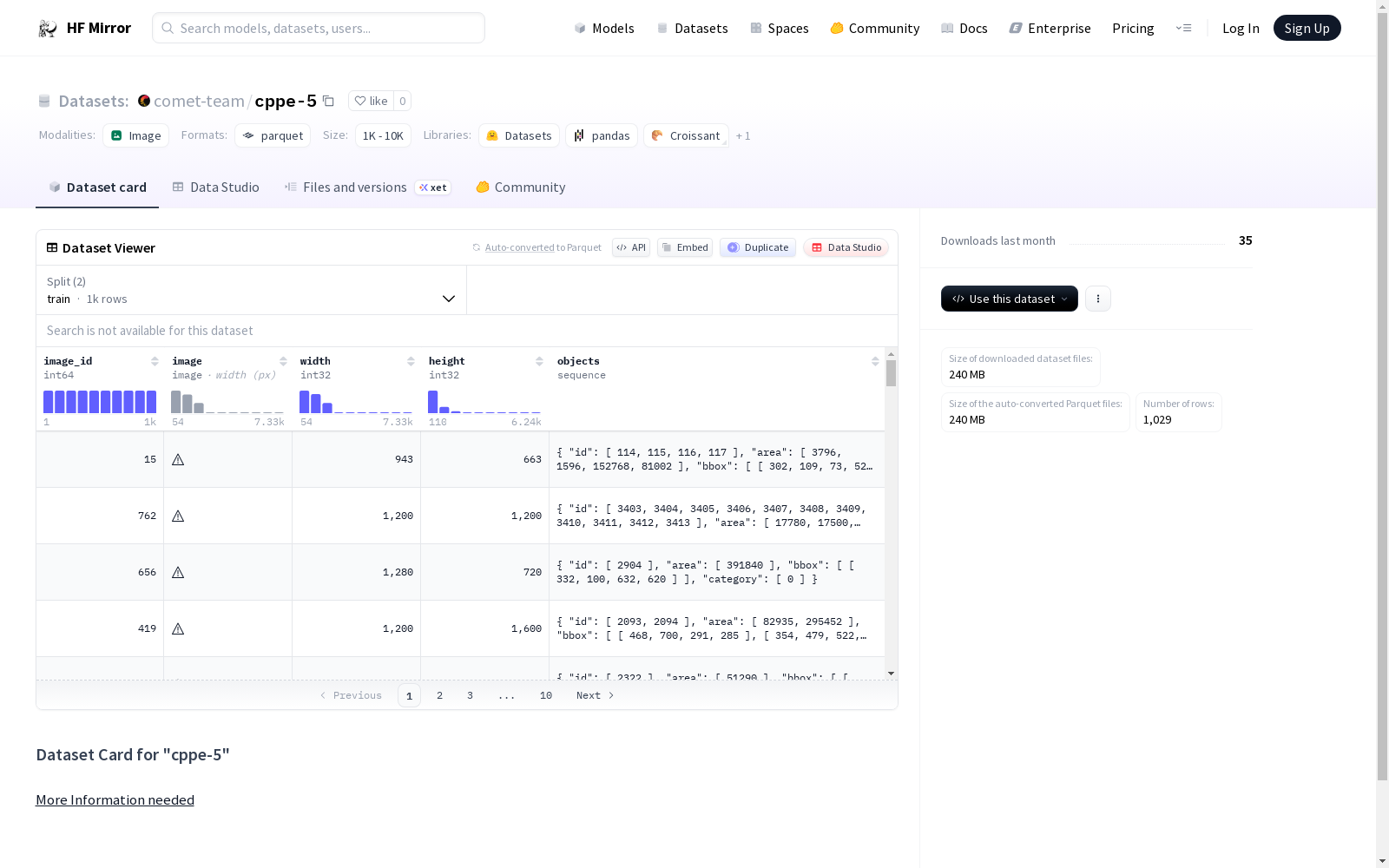The image size is (1389, 868).
Task: Switch to Files and versions tab
Action: click(368, 187)
